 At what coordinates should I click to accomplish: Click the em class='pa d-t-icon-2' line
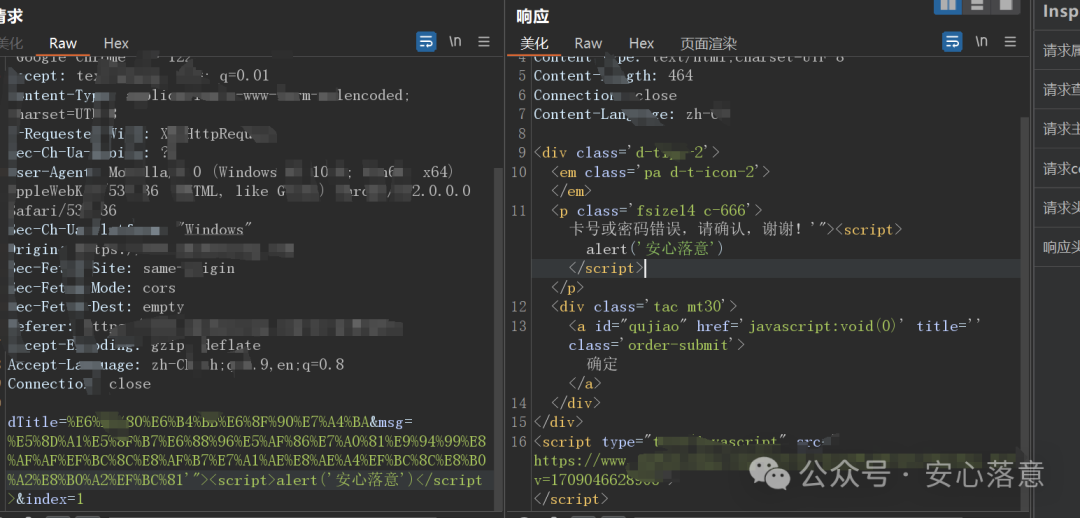pos(661,172)
